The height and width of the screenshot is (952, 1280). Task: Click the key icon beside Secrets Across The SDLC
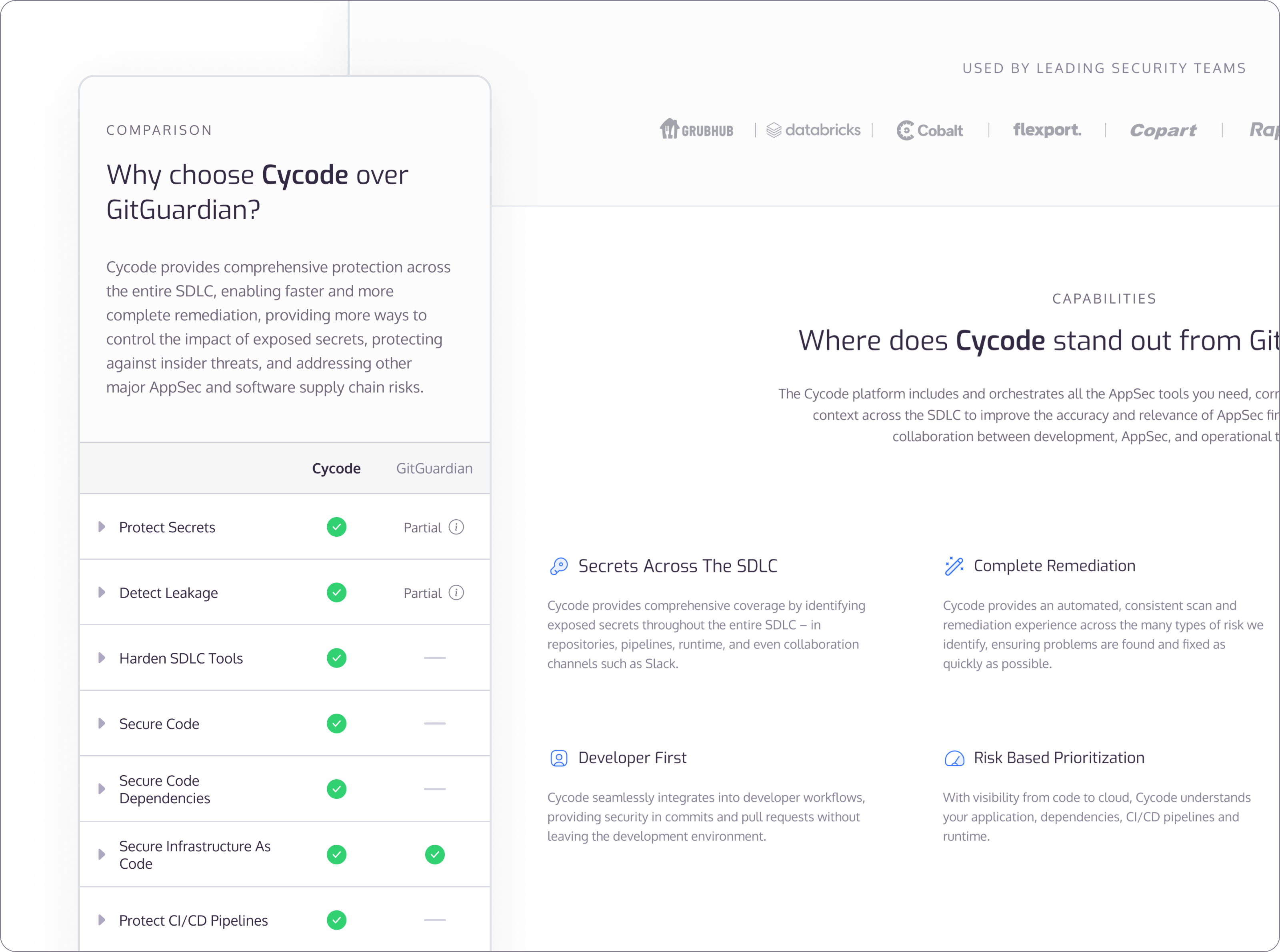[x=559, y=566]
